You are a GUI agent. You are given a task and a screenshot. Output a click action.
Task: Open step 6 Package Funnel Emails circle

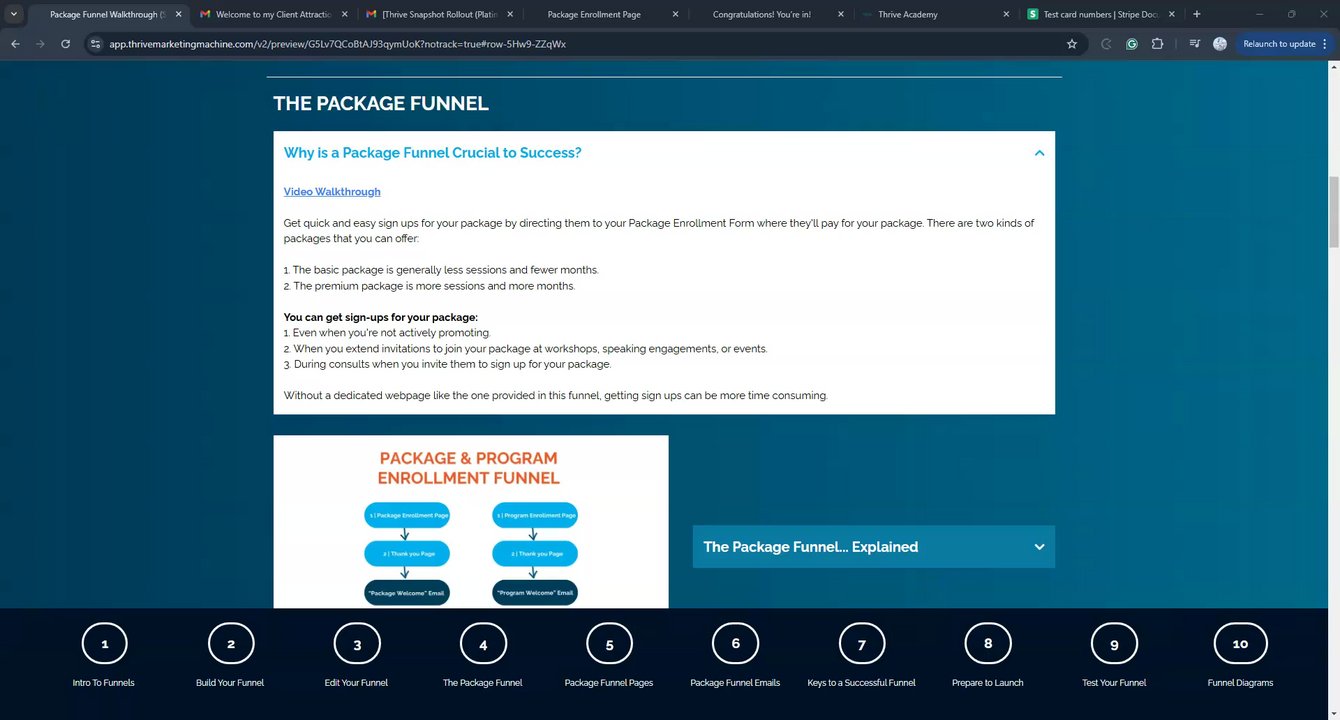click(735, 644)
